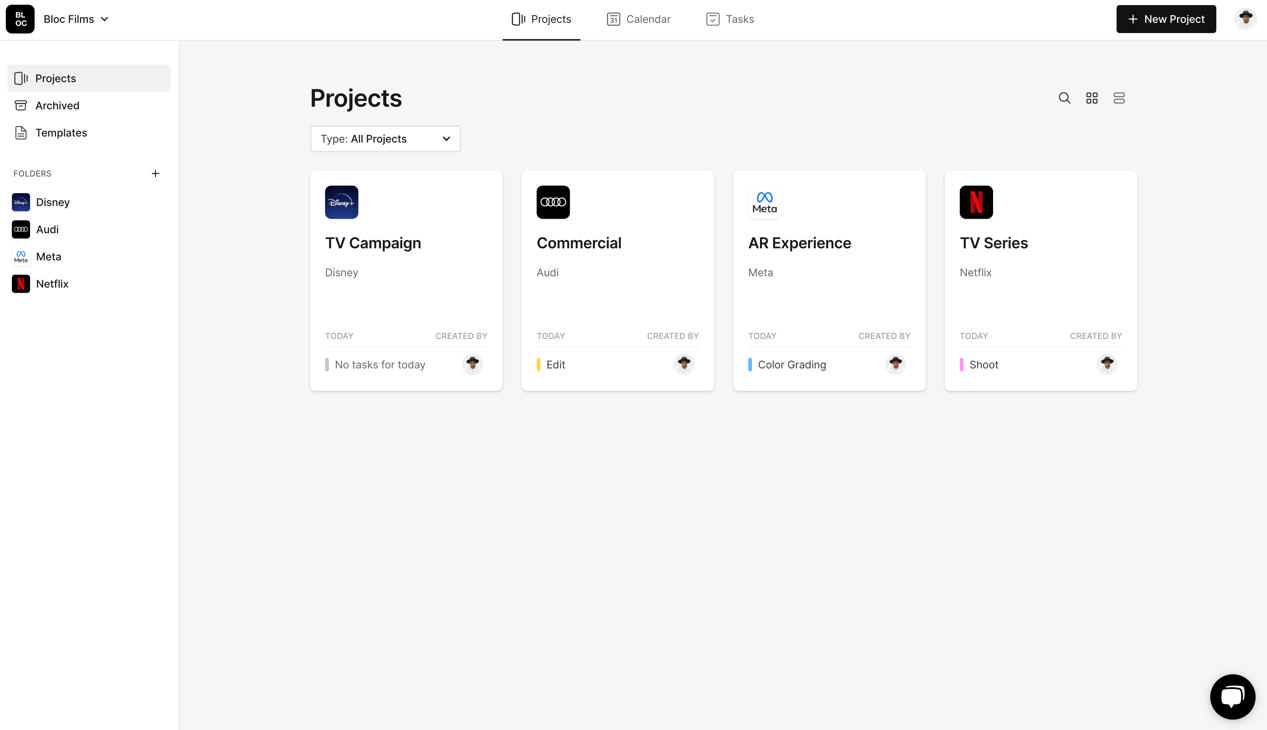Screen dimensions: 1267x730
Task: Switch to list view layout
Action: click(x=1119, y=98)
